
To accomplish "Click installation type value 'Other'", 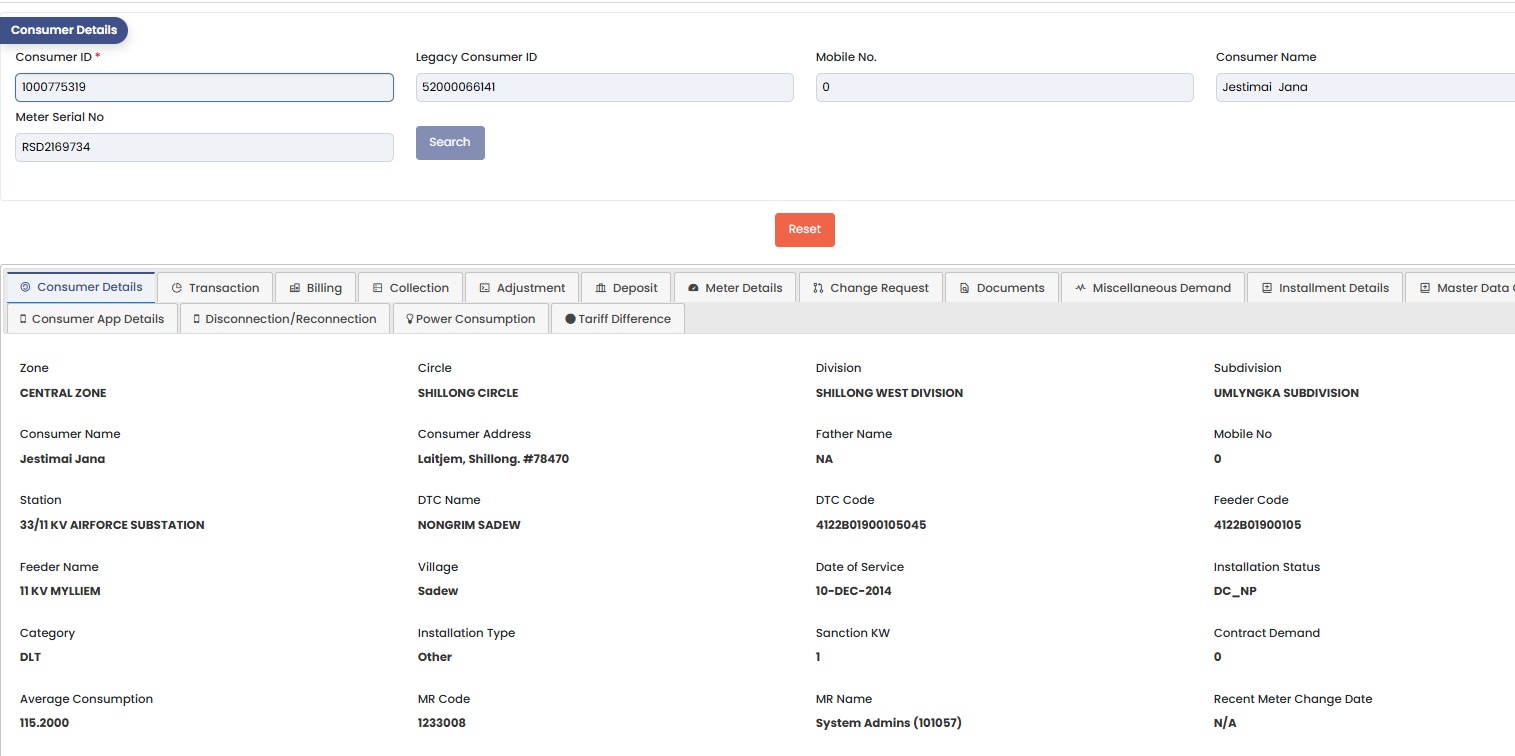I will 435,657.
